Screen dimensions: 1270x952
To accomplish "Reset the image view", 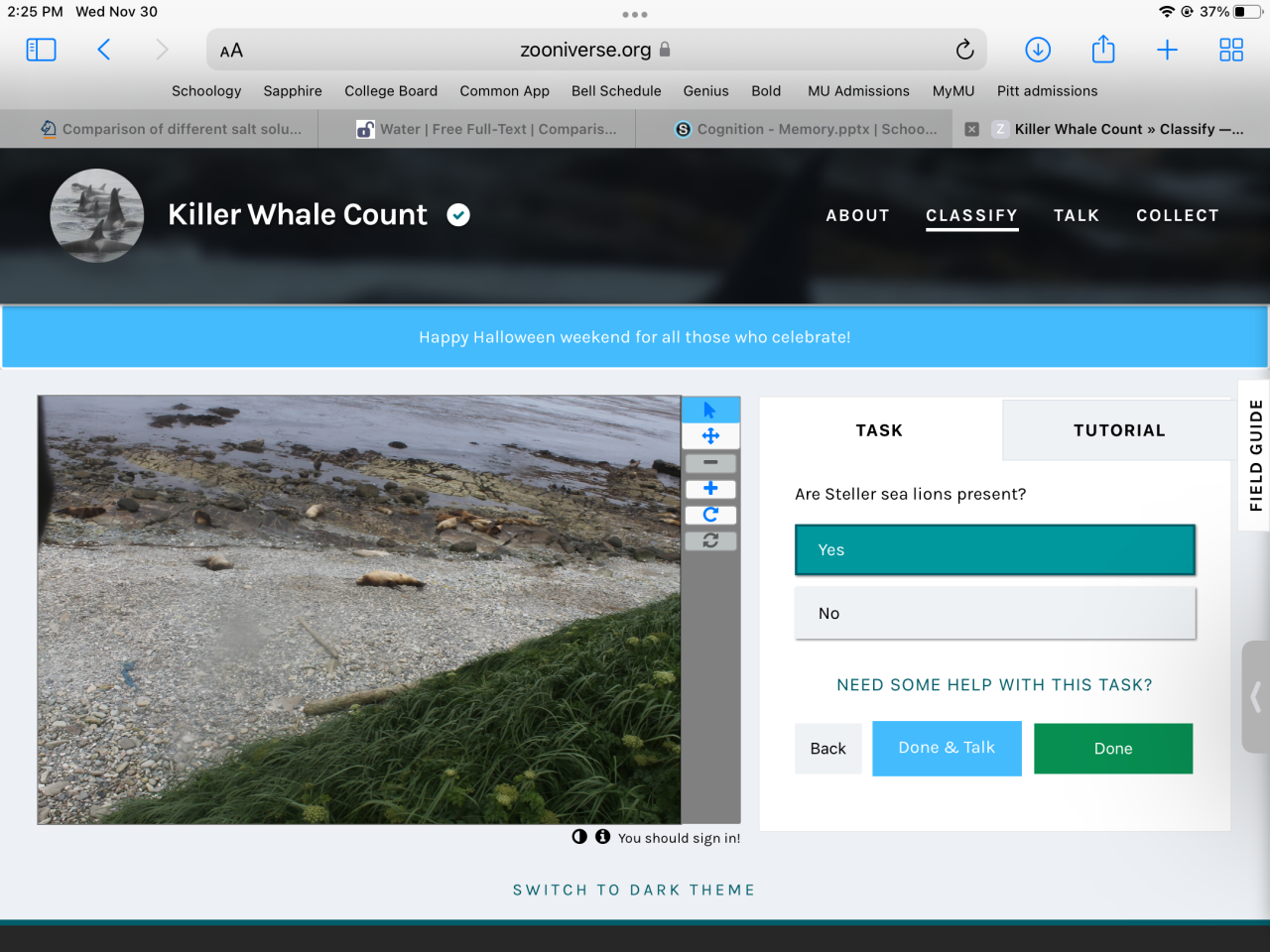I will pos(710,540).
